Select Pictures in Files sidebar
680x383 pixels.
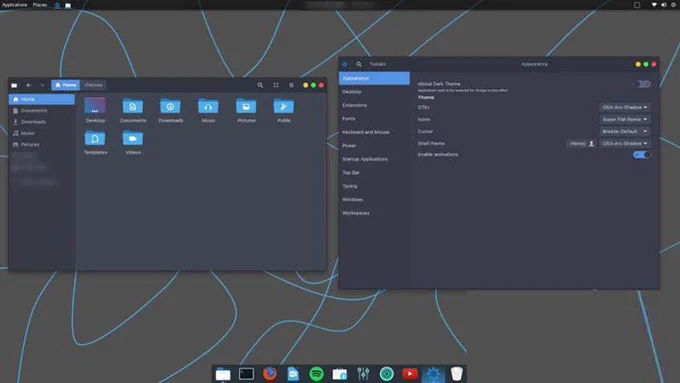pos(42,144)
